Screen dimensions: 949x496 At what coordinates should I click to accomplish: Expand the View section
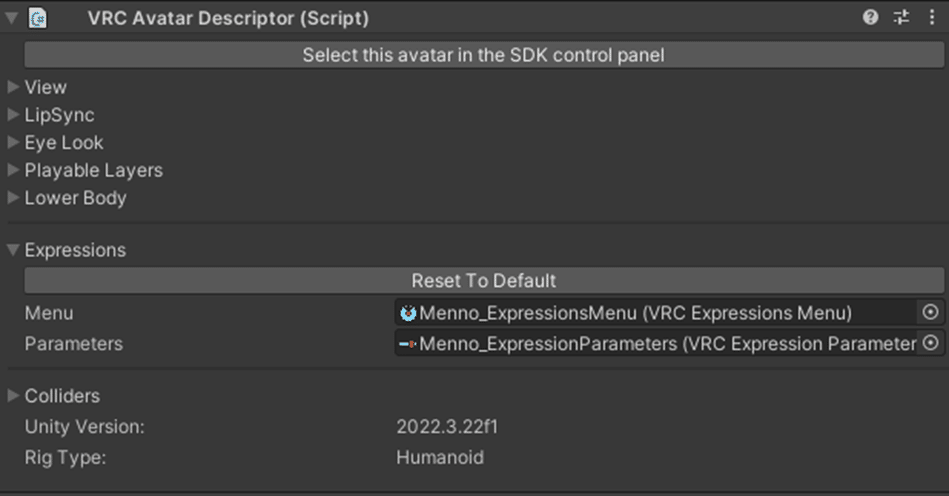point(13,87)
